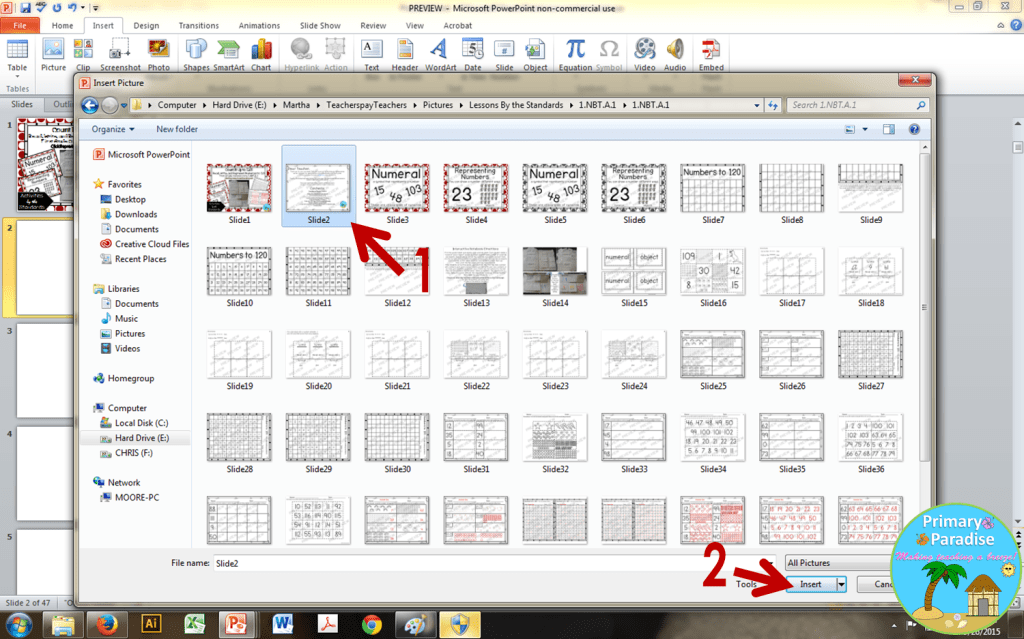Screen dimensions: 1024x639
Task: Show the preview pane in dialog
Action: click(x=889, y=129)
